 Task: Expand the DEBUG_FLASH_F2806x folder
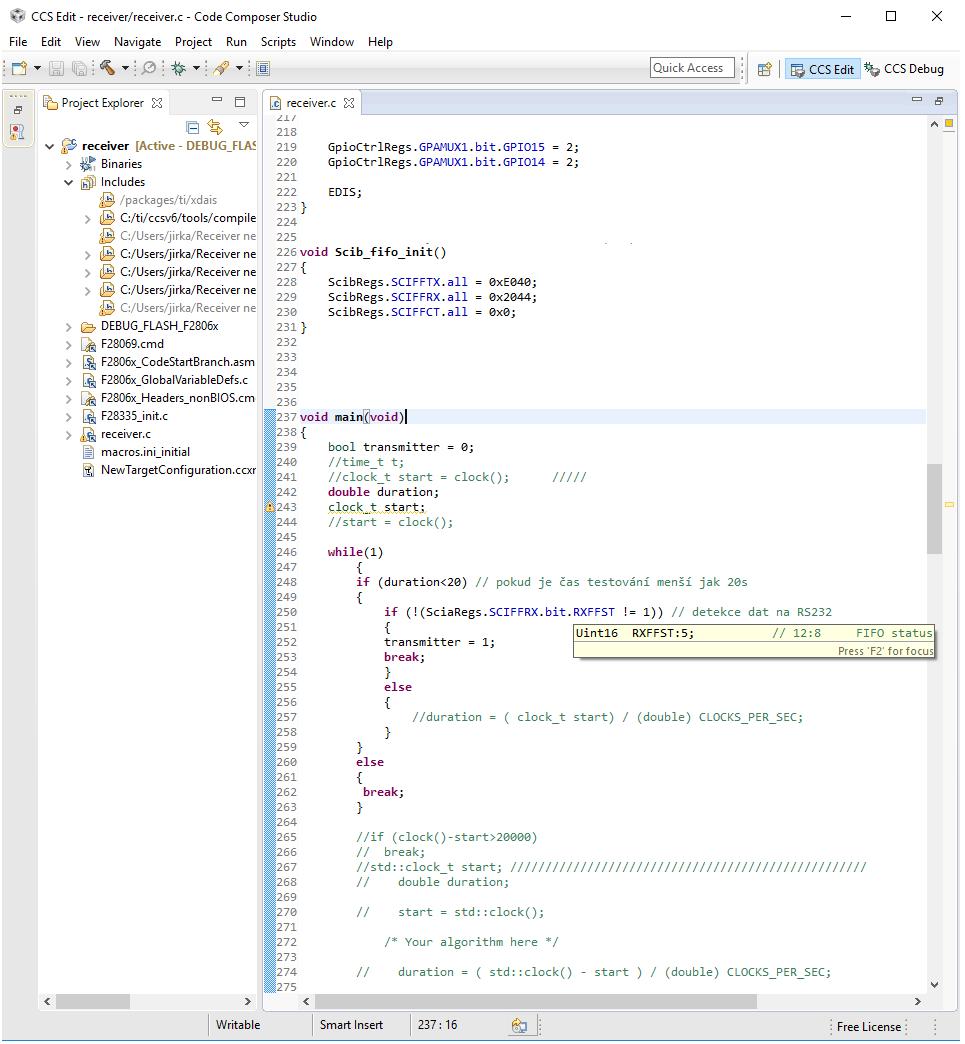click(68, 326)
